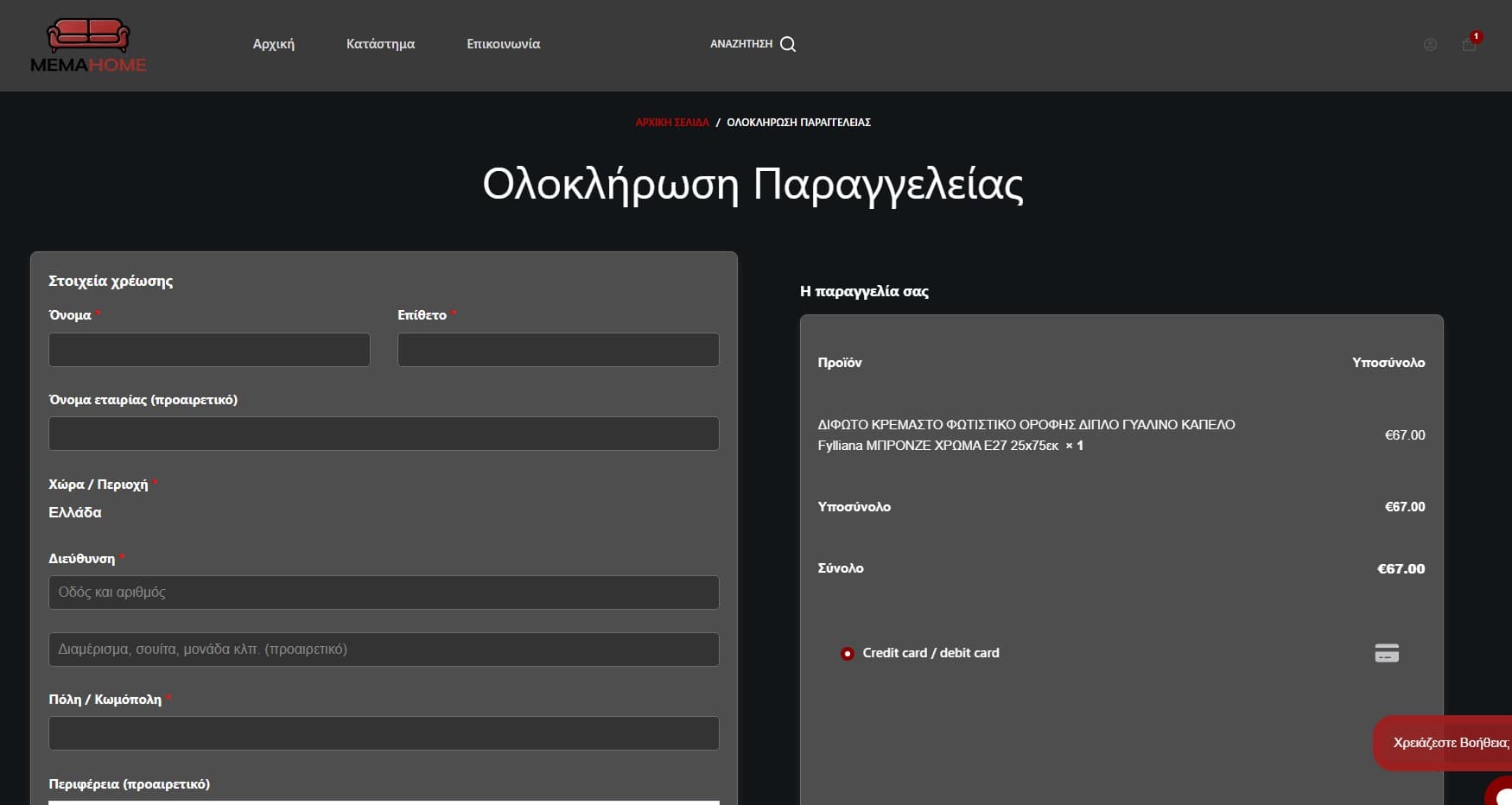This screenshot has height=805, width=1512.
Task: Focus apartment/suite optional address field
Action: [x=384, y=650]
